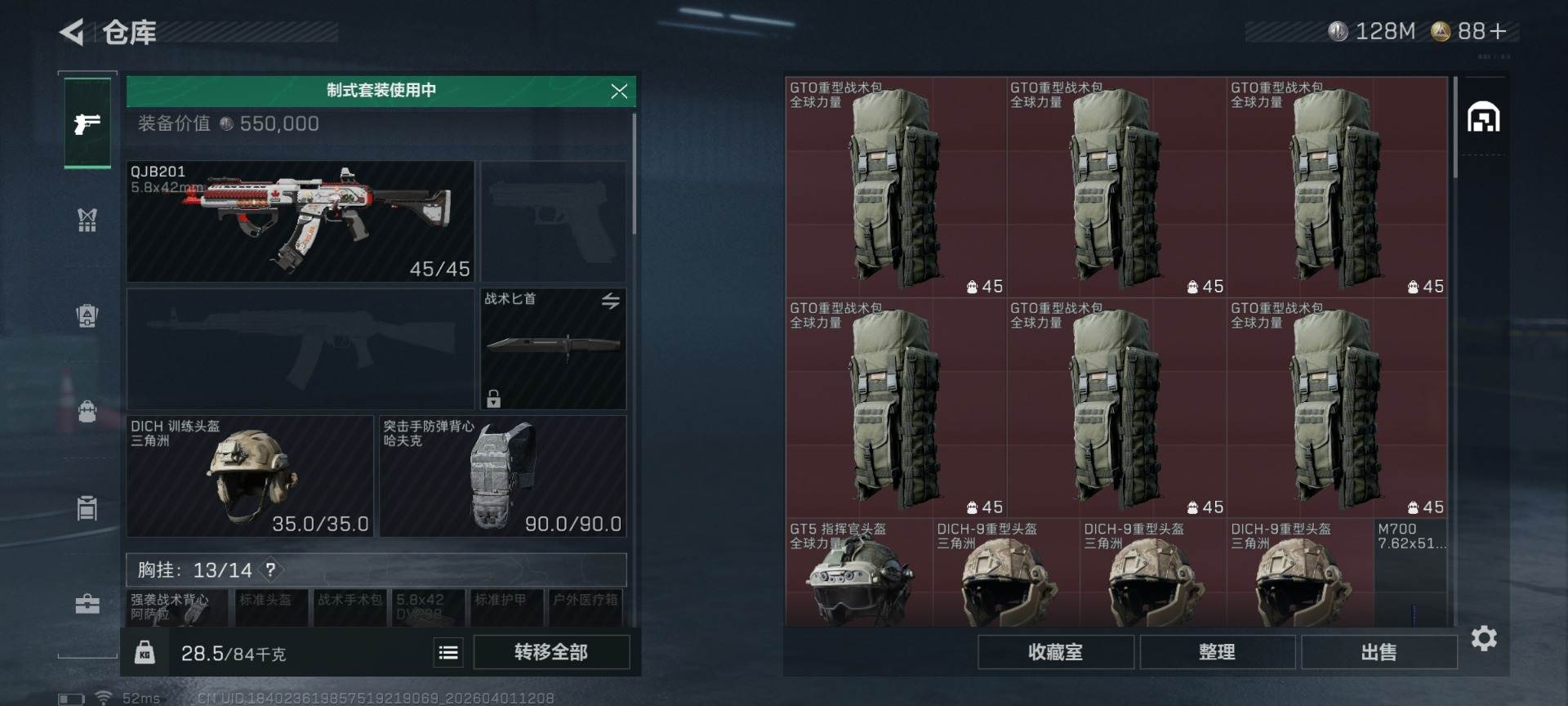Open the 收藏室 collection room

coord(1055,652)
